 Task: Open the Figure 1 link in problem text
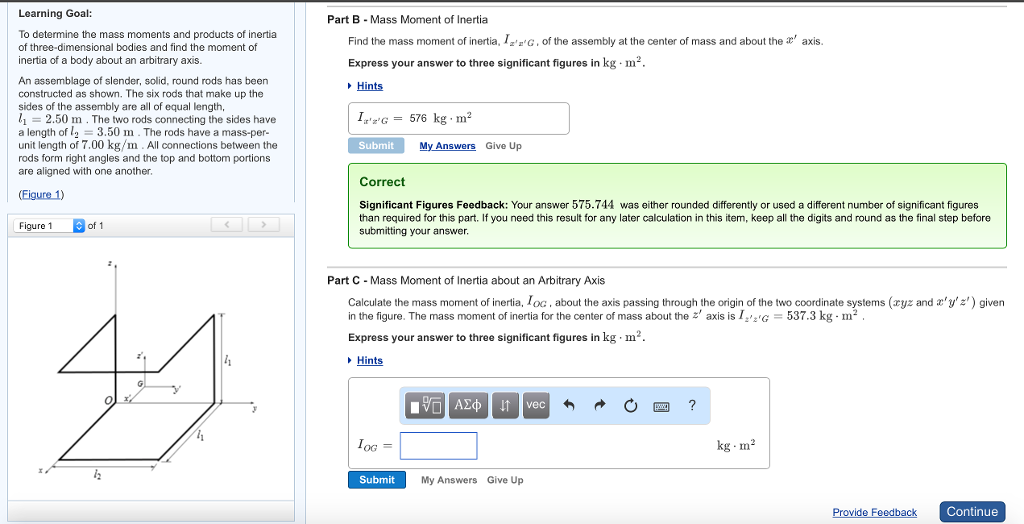41,194
